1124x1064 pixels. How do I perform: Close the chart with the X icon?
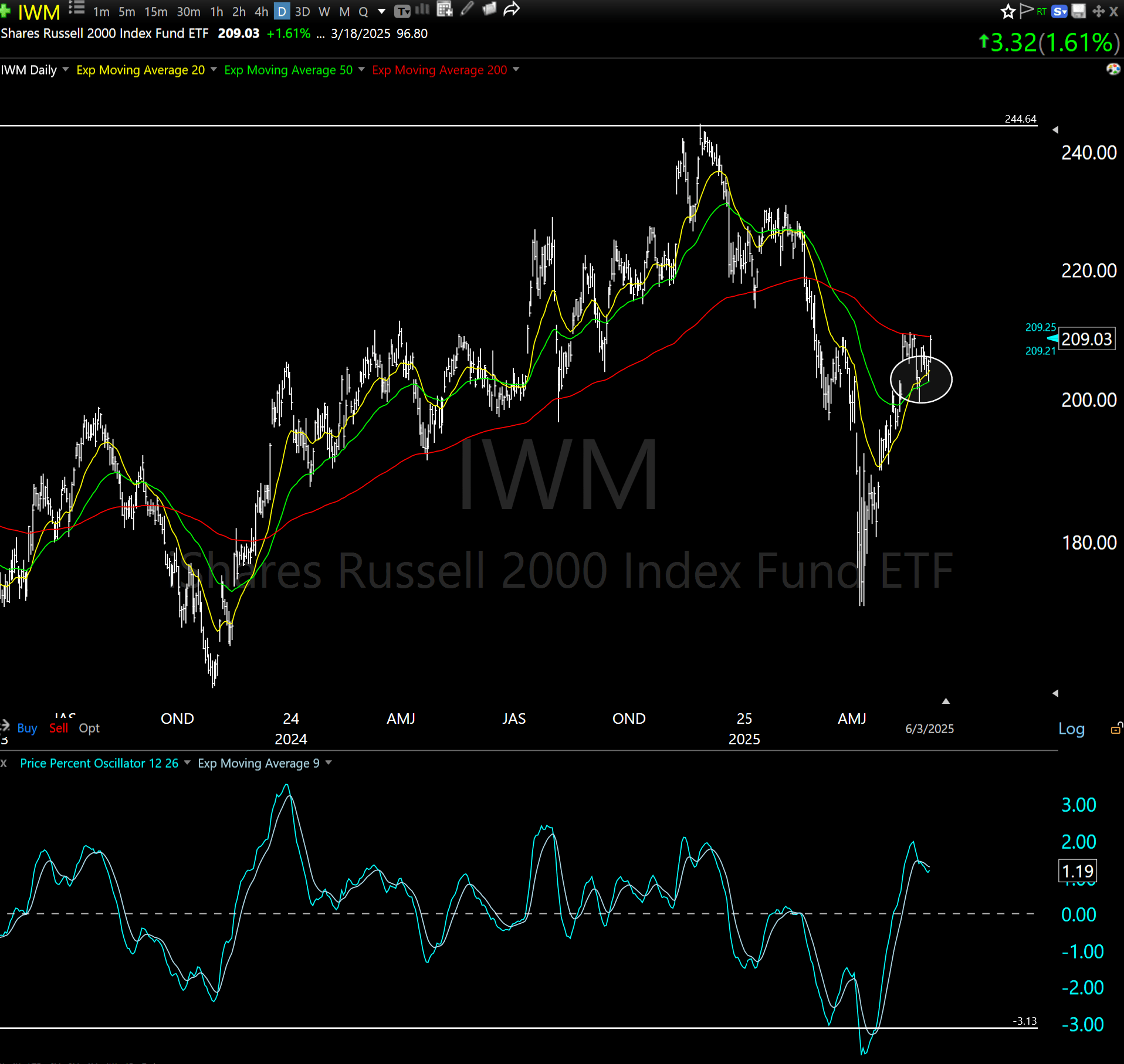click(x=1113, y=11)
